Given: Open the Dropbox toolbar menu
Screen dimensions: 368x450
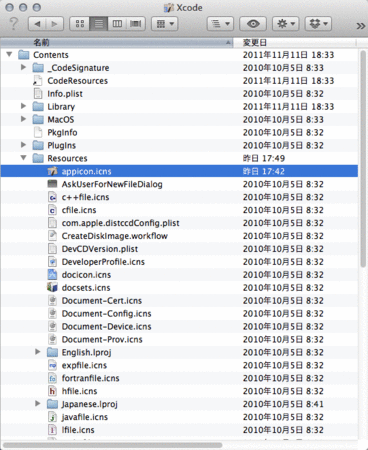Looking at the screenshot, I should (x=318, y=24).
